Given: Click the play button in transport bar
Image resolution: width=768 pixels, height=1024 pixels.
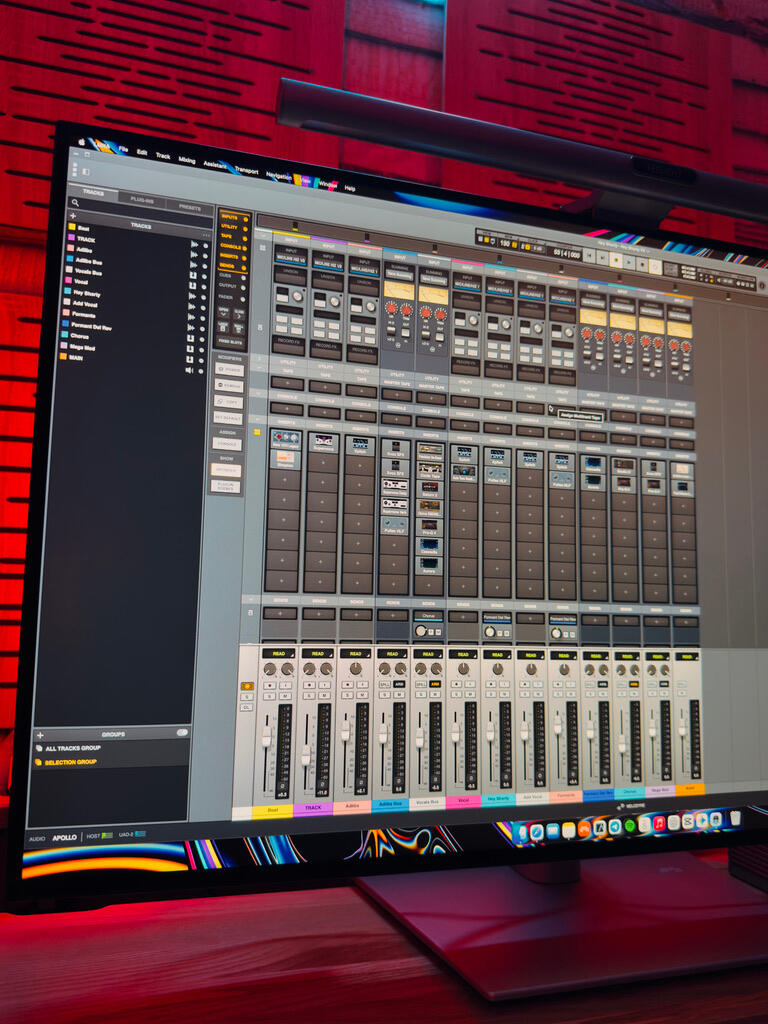Looking at the screenshot, I should coord(629,263).
